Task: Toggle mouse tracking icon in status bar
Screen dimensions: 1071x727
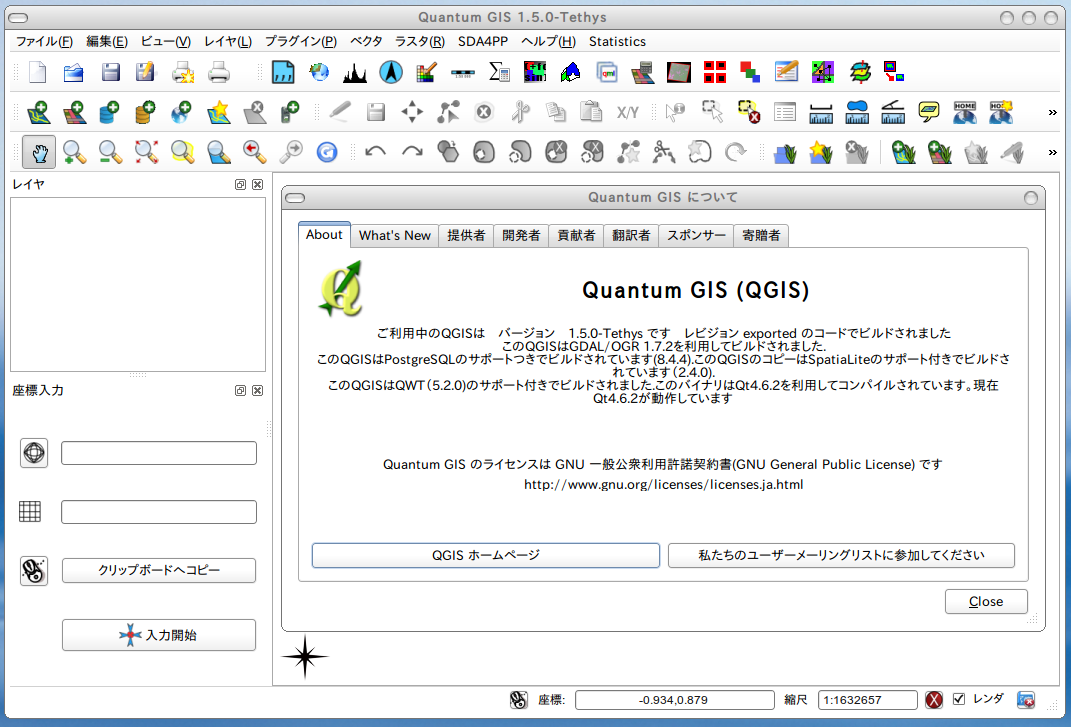Action: 518,700
